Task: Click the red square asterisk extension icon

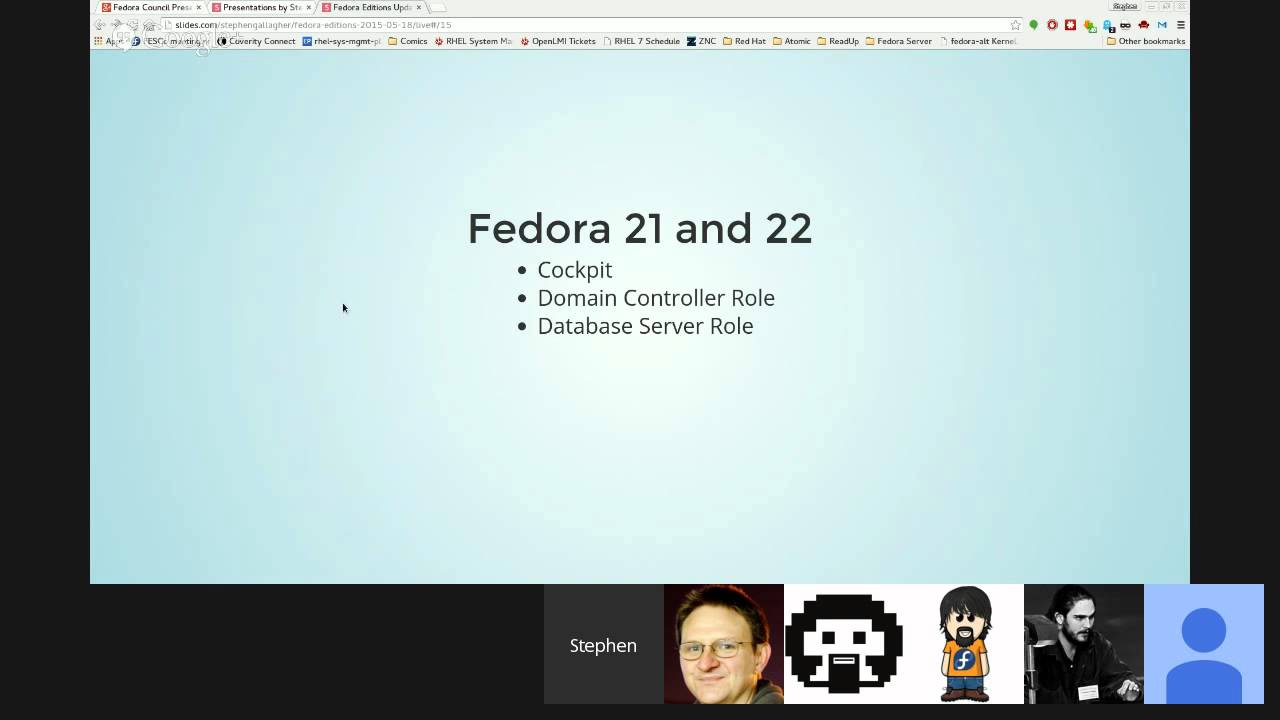Action: click(x=1070, y=25)
